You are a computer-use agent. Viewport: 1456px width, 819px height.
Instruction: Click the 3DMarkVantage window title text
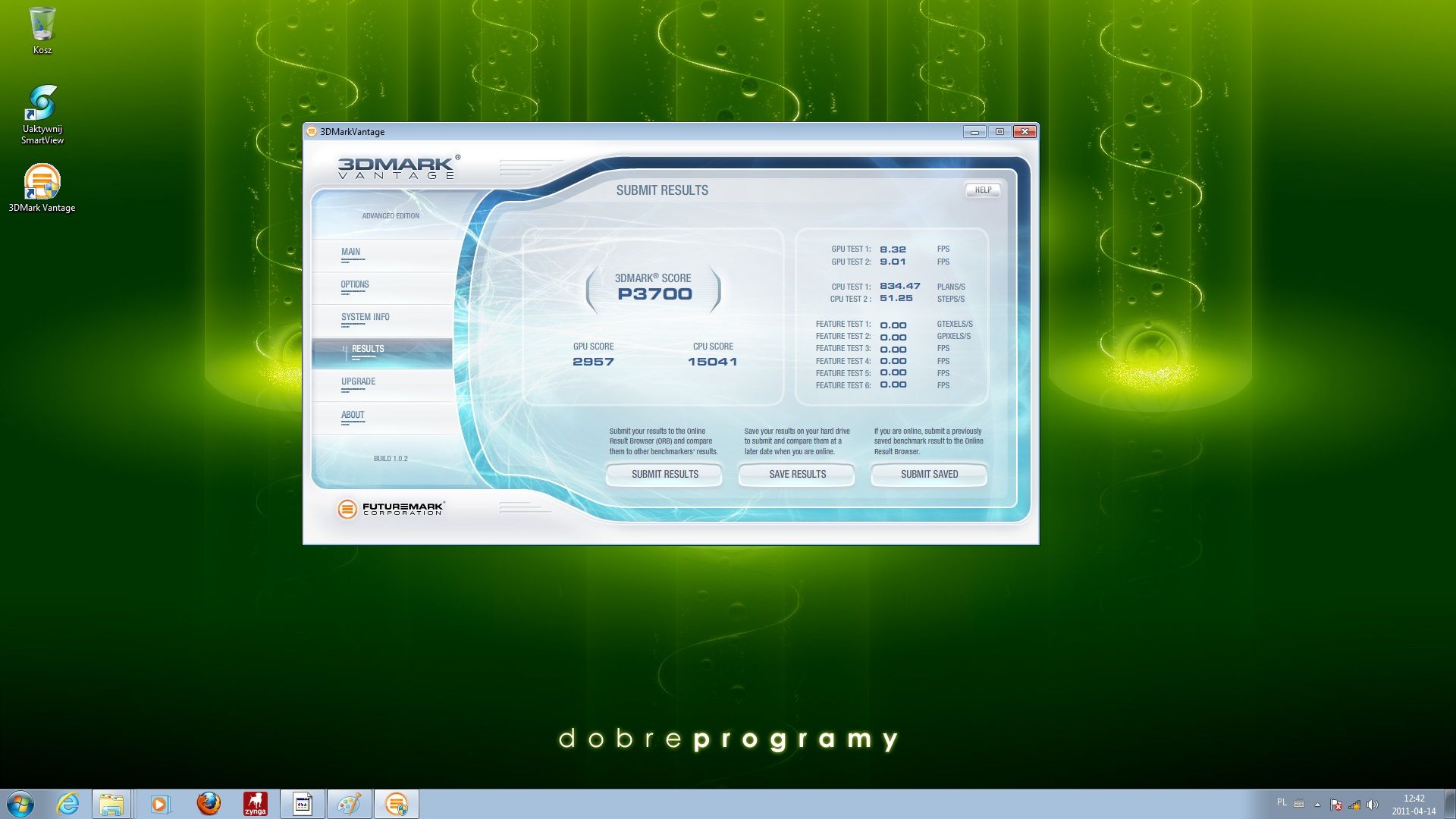pos(352,132)
